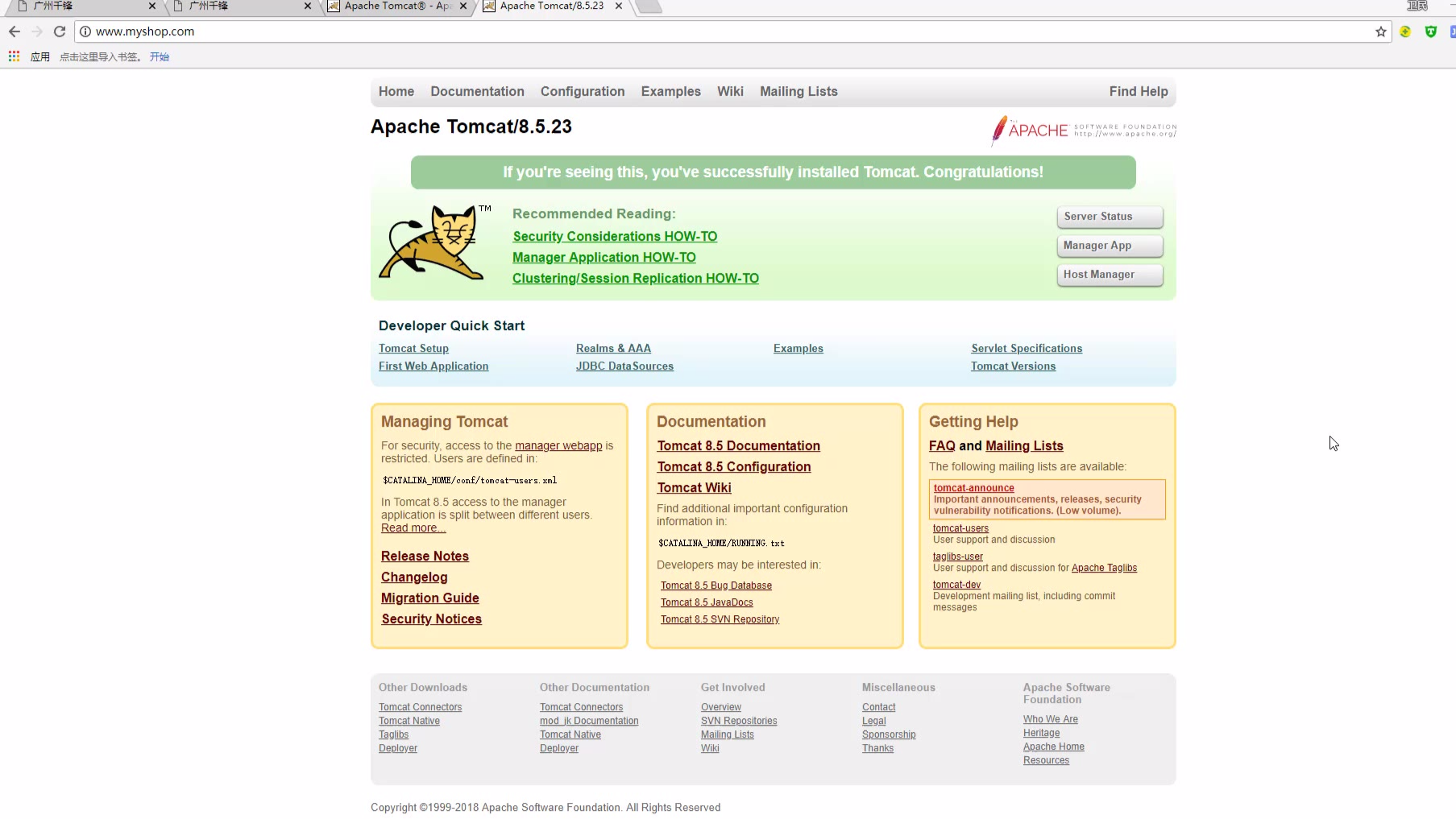Close the Apache Tomcat/8.5.23 tab
The width and height of the screenshot is (1456, 819).
[x=618, y=6]
